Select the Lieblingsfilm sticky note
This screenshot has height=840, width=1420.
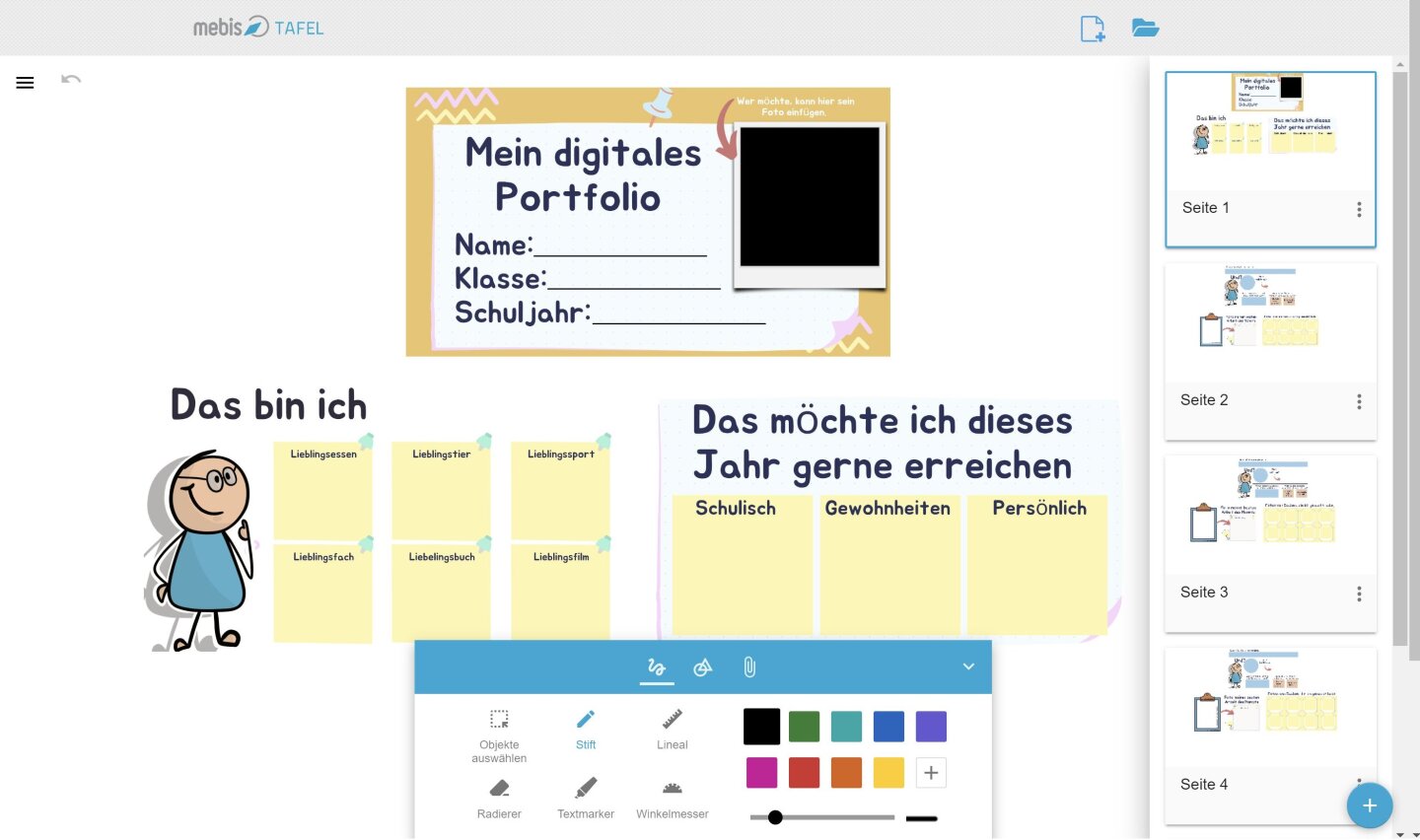(561, 594)
